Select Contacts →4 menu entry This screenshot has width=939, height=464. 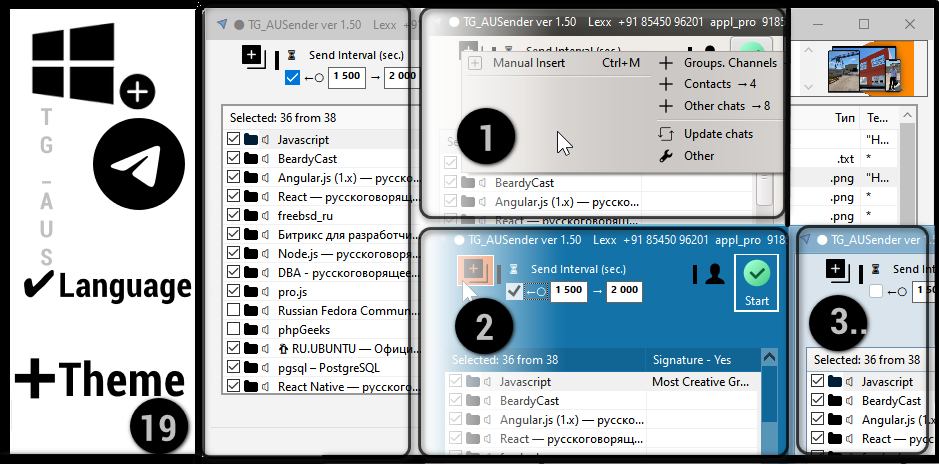720,84
